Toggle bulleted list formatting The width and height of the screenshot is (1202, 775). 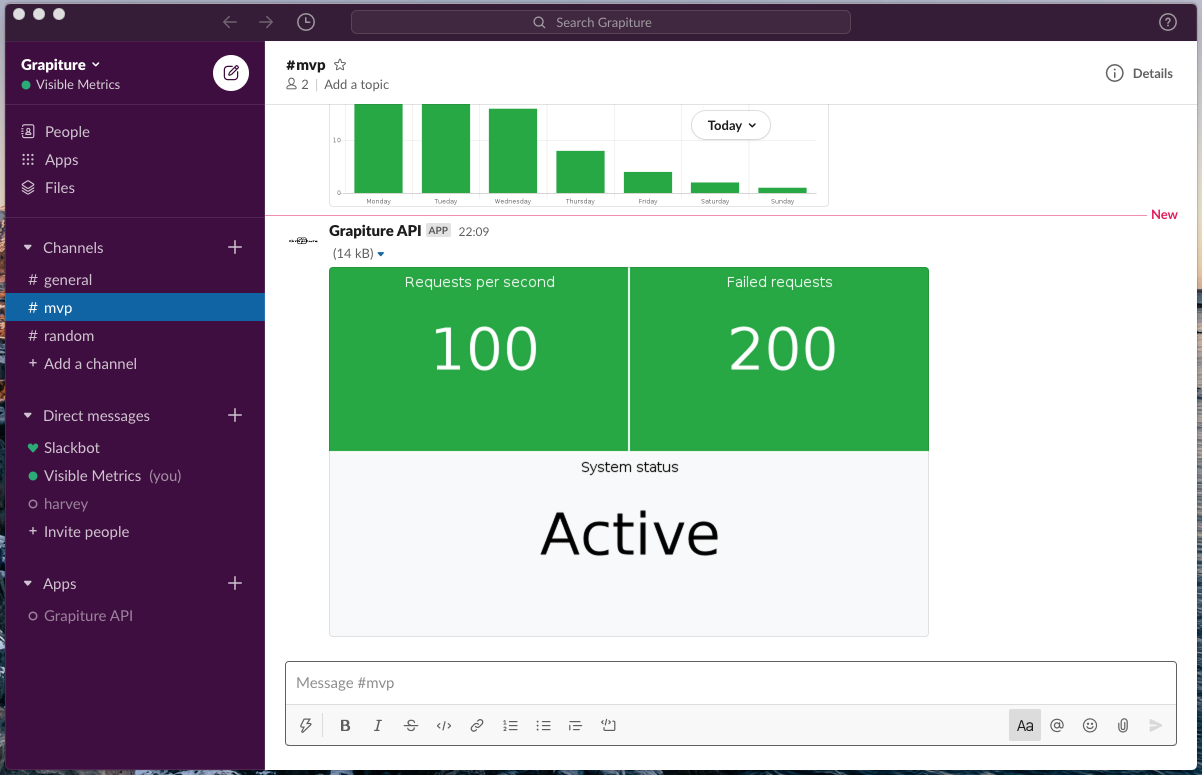click(543, 726)
